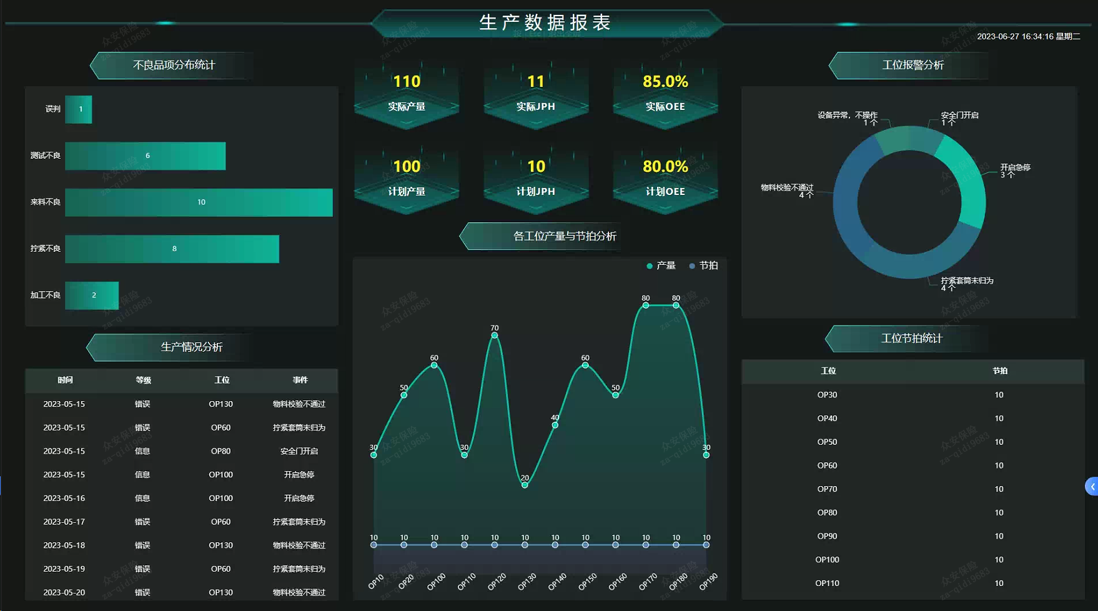Click the data point labeled 20 at OP130

(x=525, y=485)
